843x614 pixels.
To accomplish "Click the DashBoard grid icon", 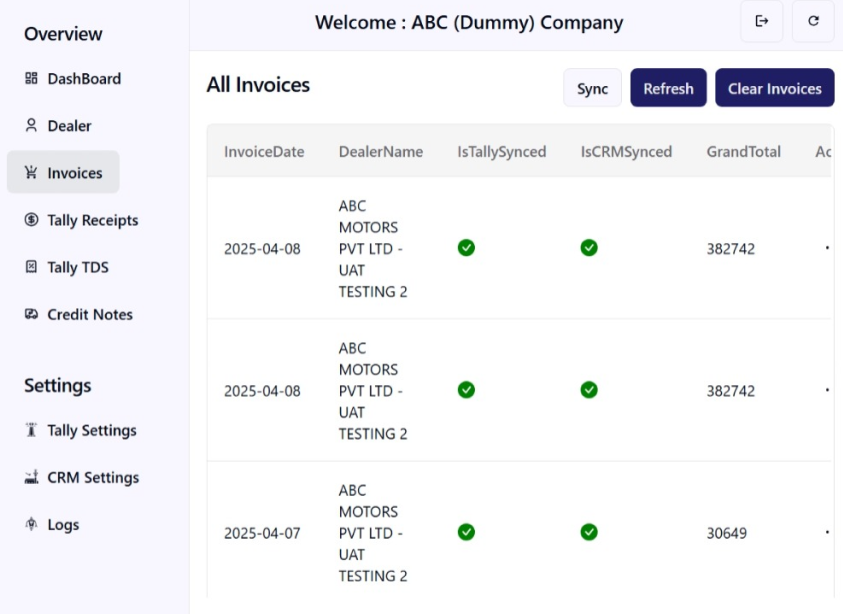I will tap(31, 79).
